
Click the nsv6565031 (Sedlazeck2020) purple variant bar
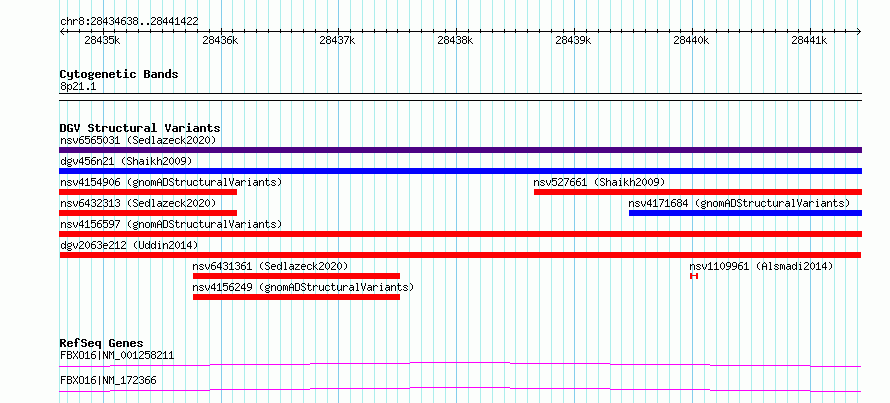460,150
